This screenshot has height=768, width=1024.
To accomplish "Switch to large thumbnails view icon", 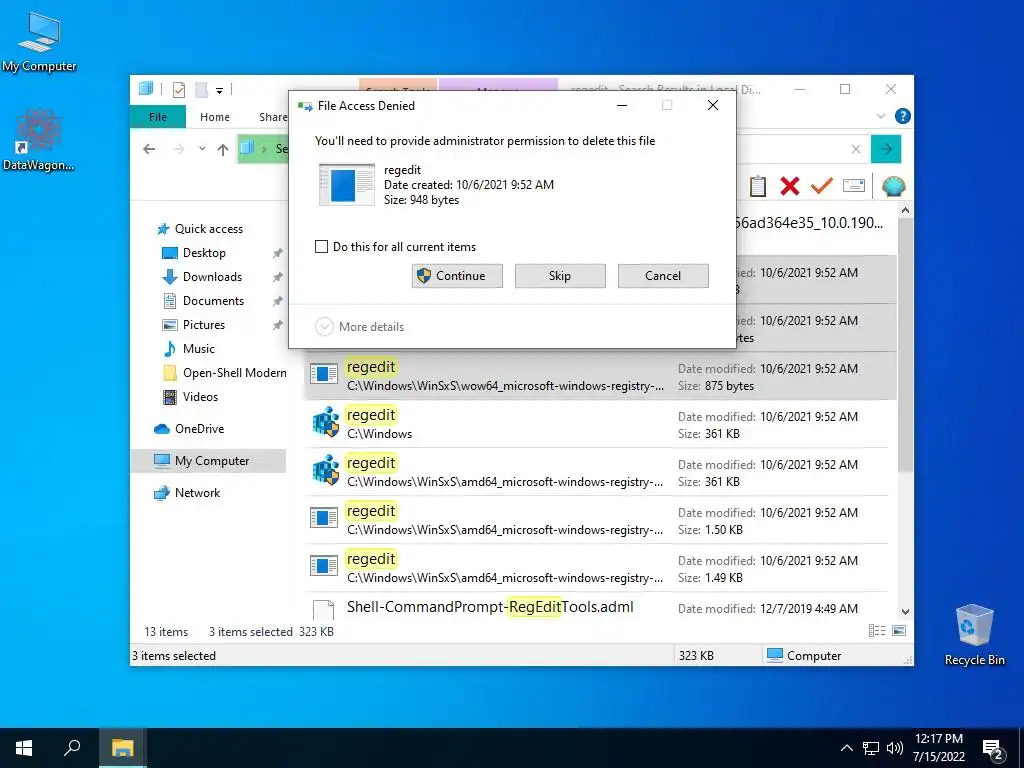I will [899, 631].
